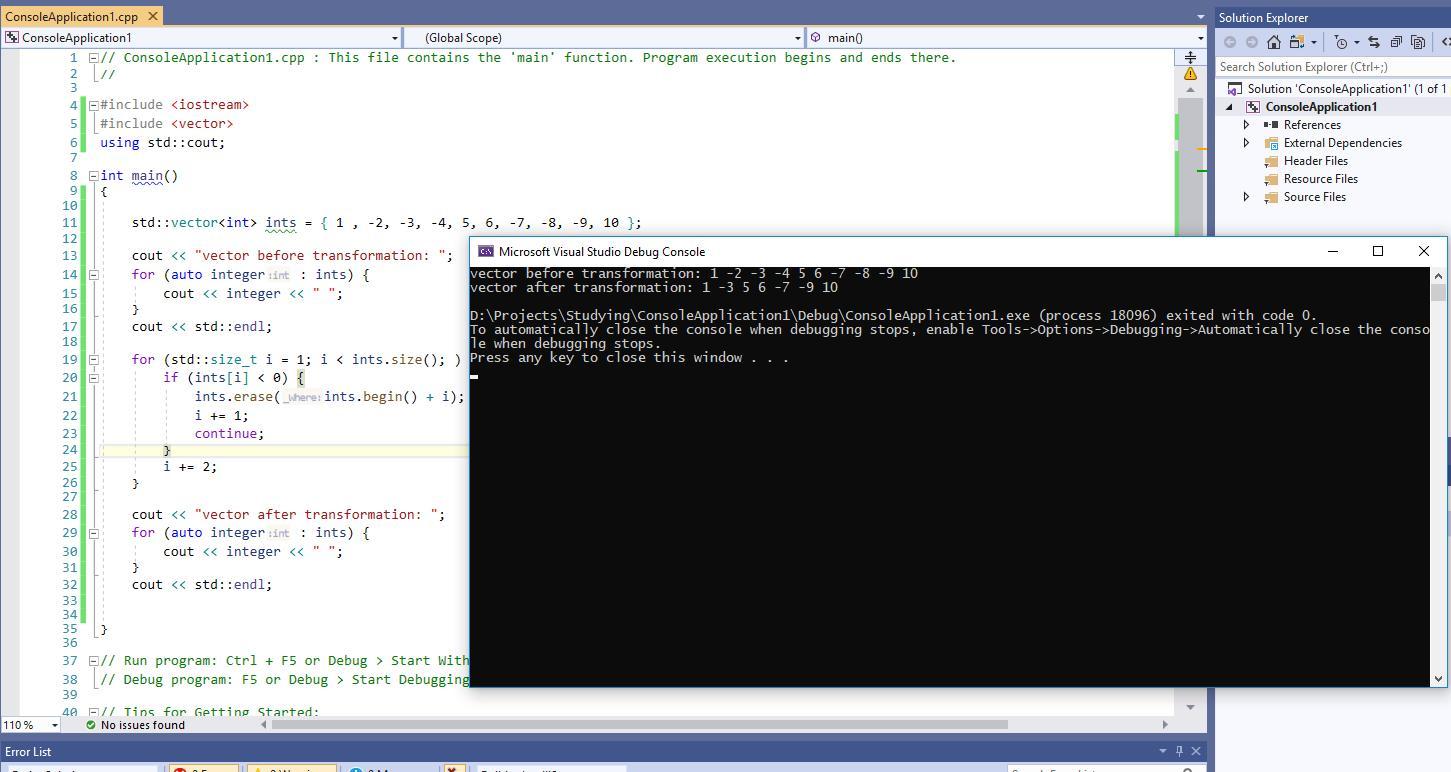Click the Debug Console vertical scrollbar thumb
Image resolution: width=1451 pixels, height=772 pixels.
(1438, 292)
